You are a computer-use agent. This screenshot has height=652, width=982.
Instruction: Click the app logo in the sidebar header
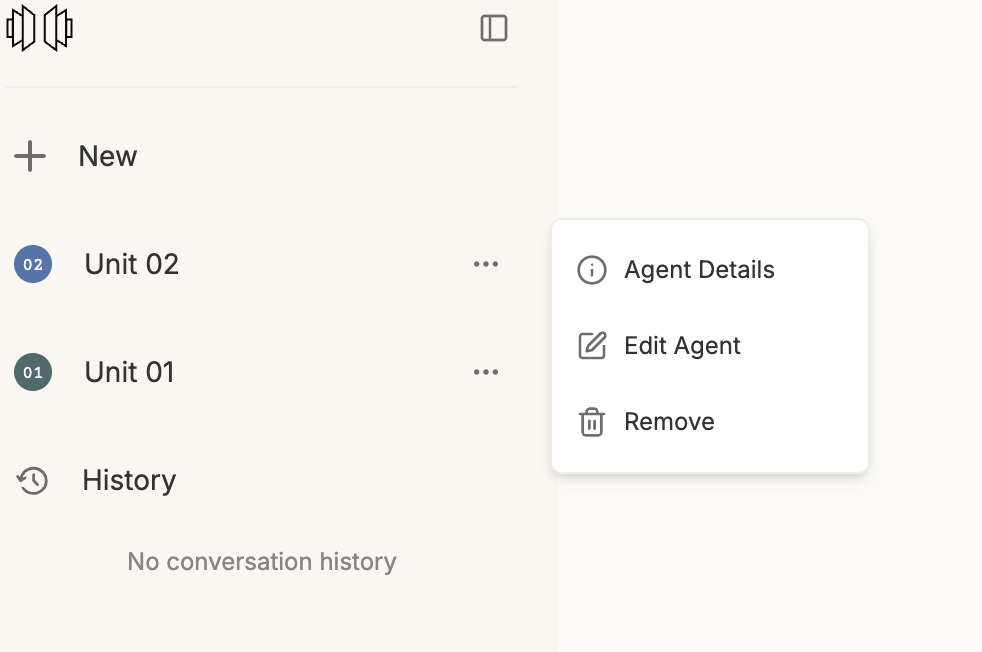pyautogui.click(x=39, y=28)
